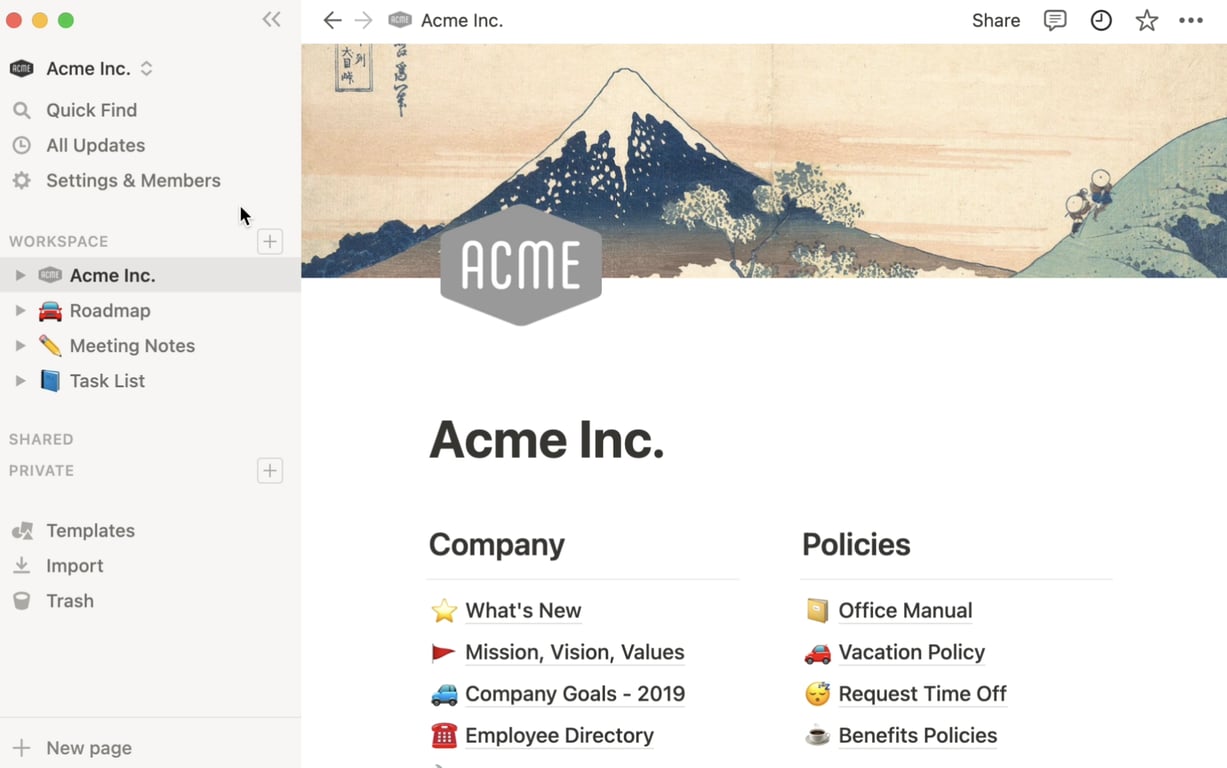Viewport: 1227px width, 768px height.
Task: Open the Acme Inc. workspace switcher
Action: tap(88, 69)
